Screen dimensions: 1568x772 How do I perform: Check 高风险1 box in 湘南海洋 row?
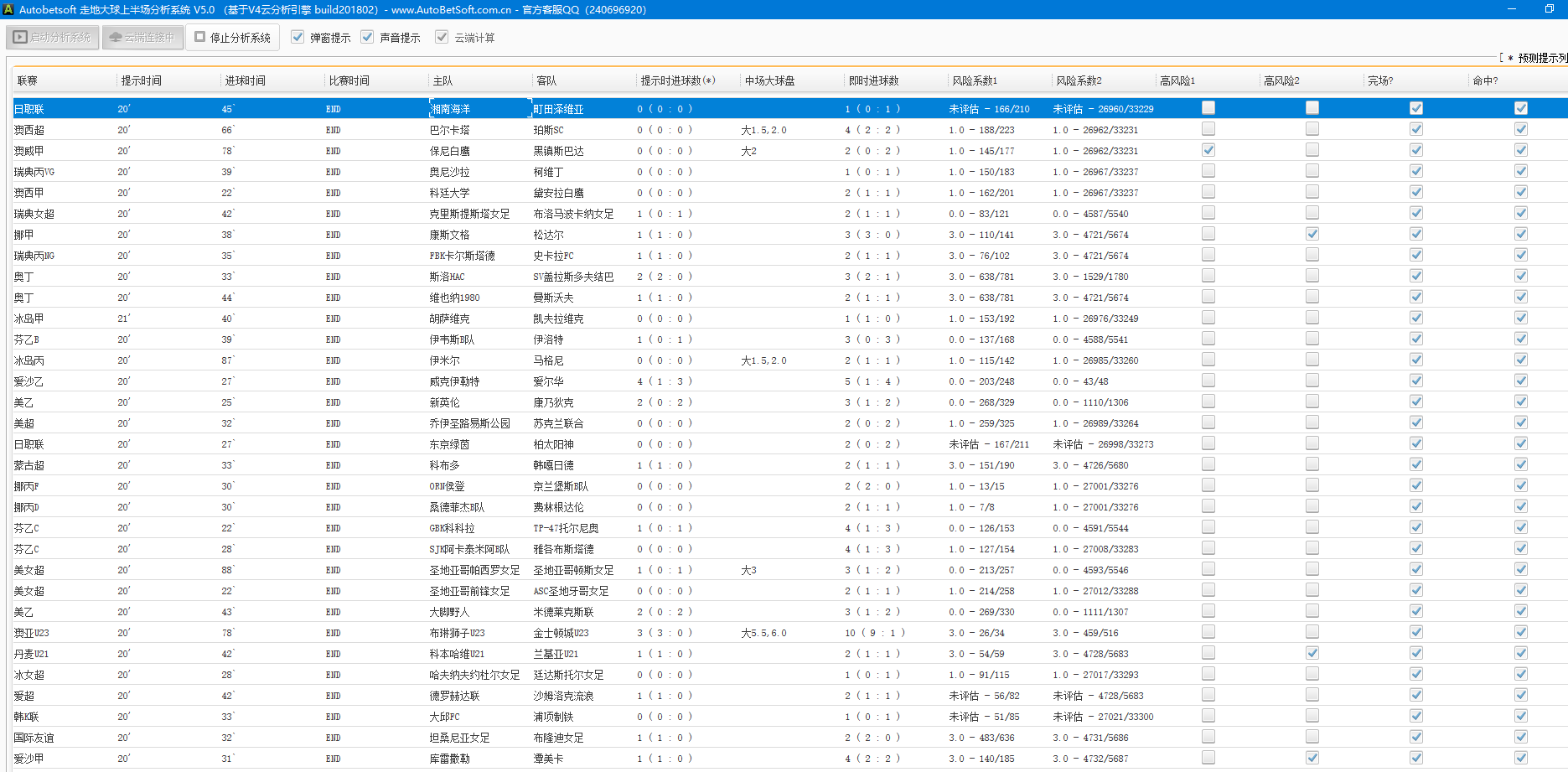coord(1208,108)
